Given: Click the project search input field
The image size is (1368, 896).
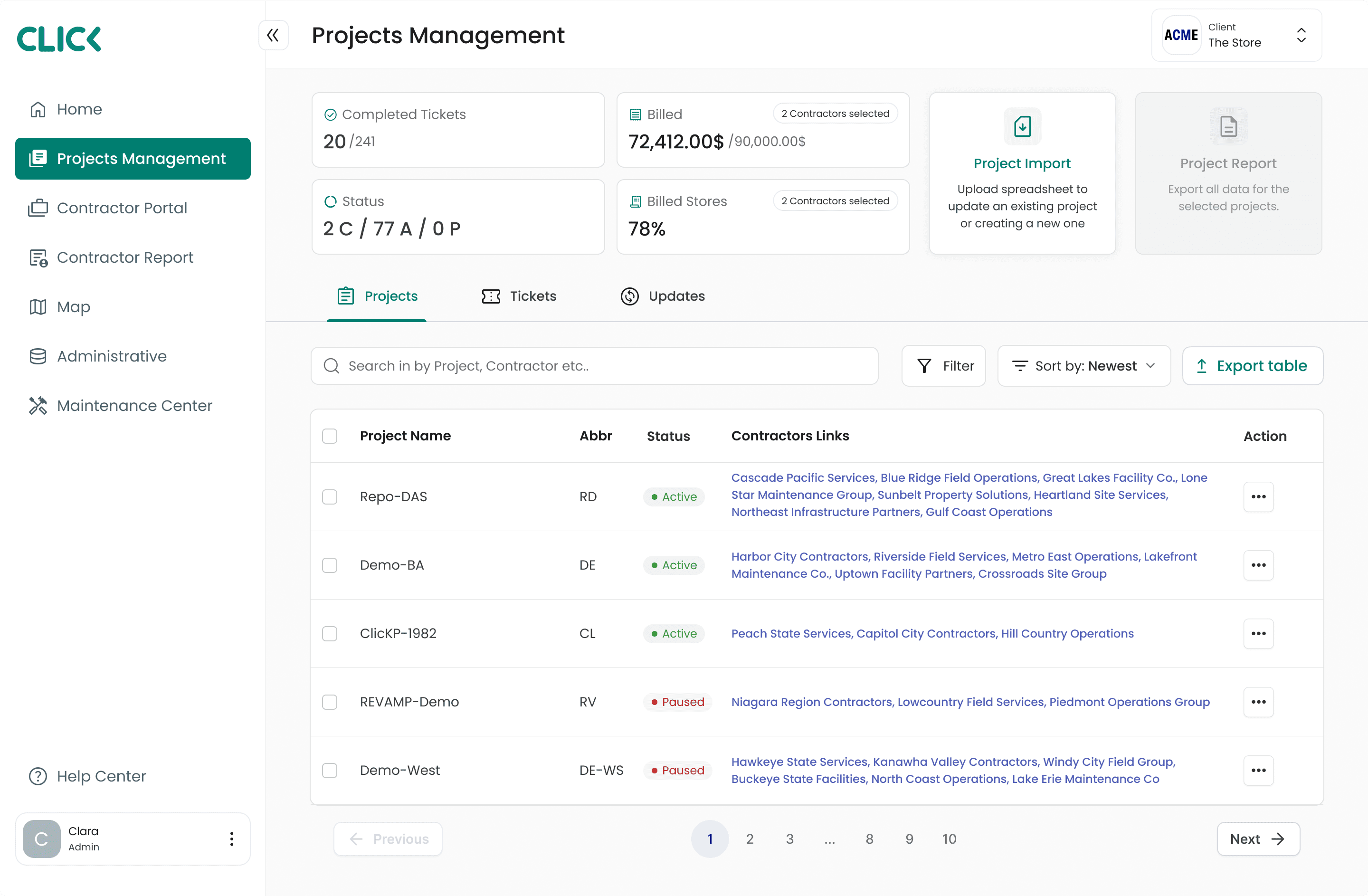Looking at the screenshot, I should click(x=595, y=366).
